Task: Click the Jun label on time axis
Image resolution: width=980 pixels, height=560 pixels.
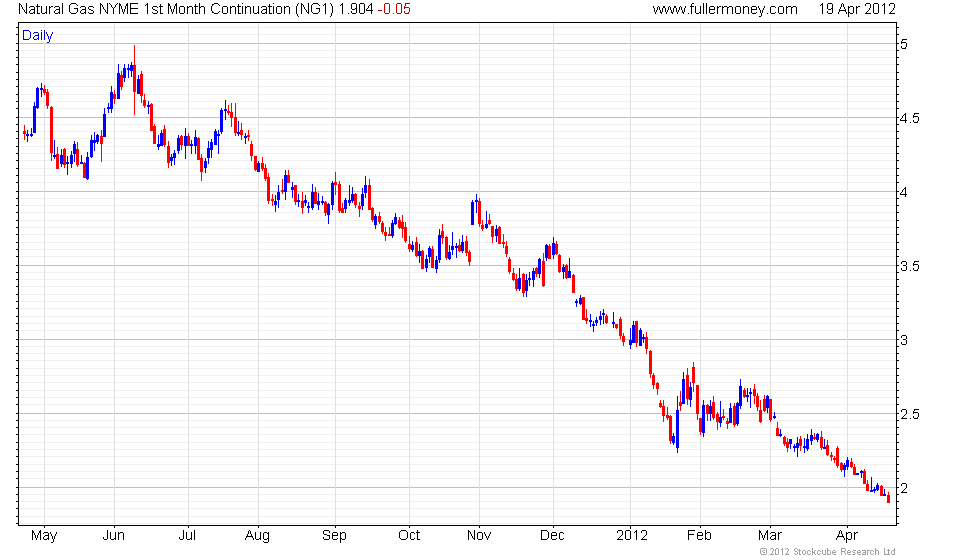Action: [114, 536]
